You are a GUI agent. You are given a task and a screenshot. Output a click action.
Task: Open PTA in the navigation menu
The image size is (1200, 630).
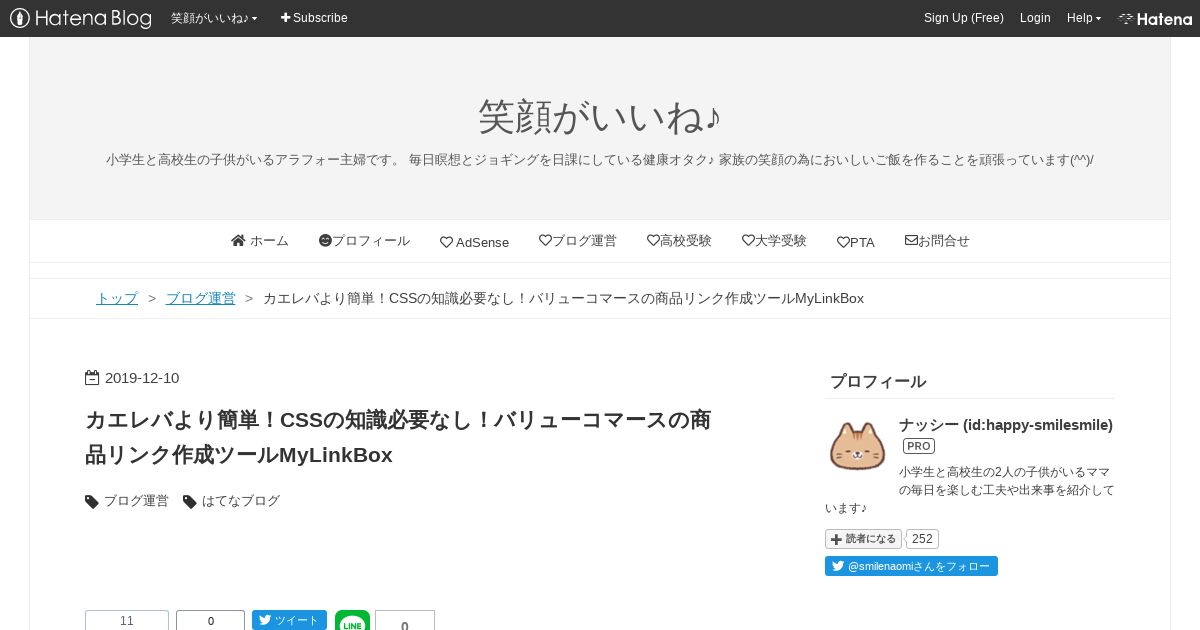pyautogui.click(x=856, y=242)
